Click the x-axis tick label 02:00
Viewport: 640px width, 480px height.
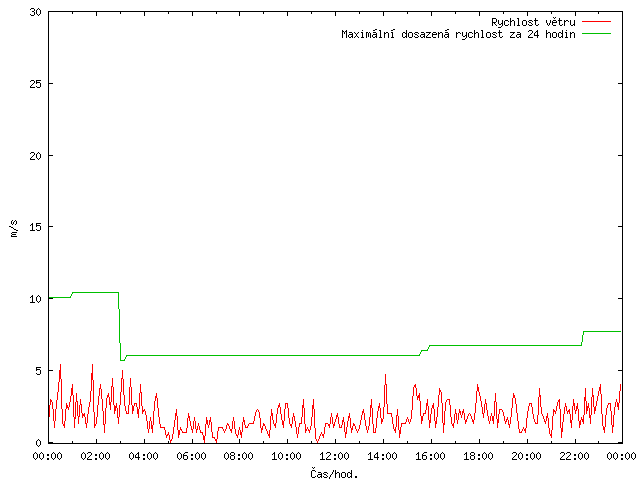(x=96, y=456)
